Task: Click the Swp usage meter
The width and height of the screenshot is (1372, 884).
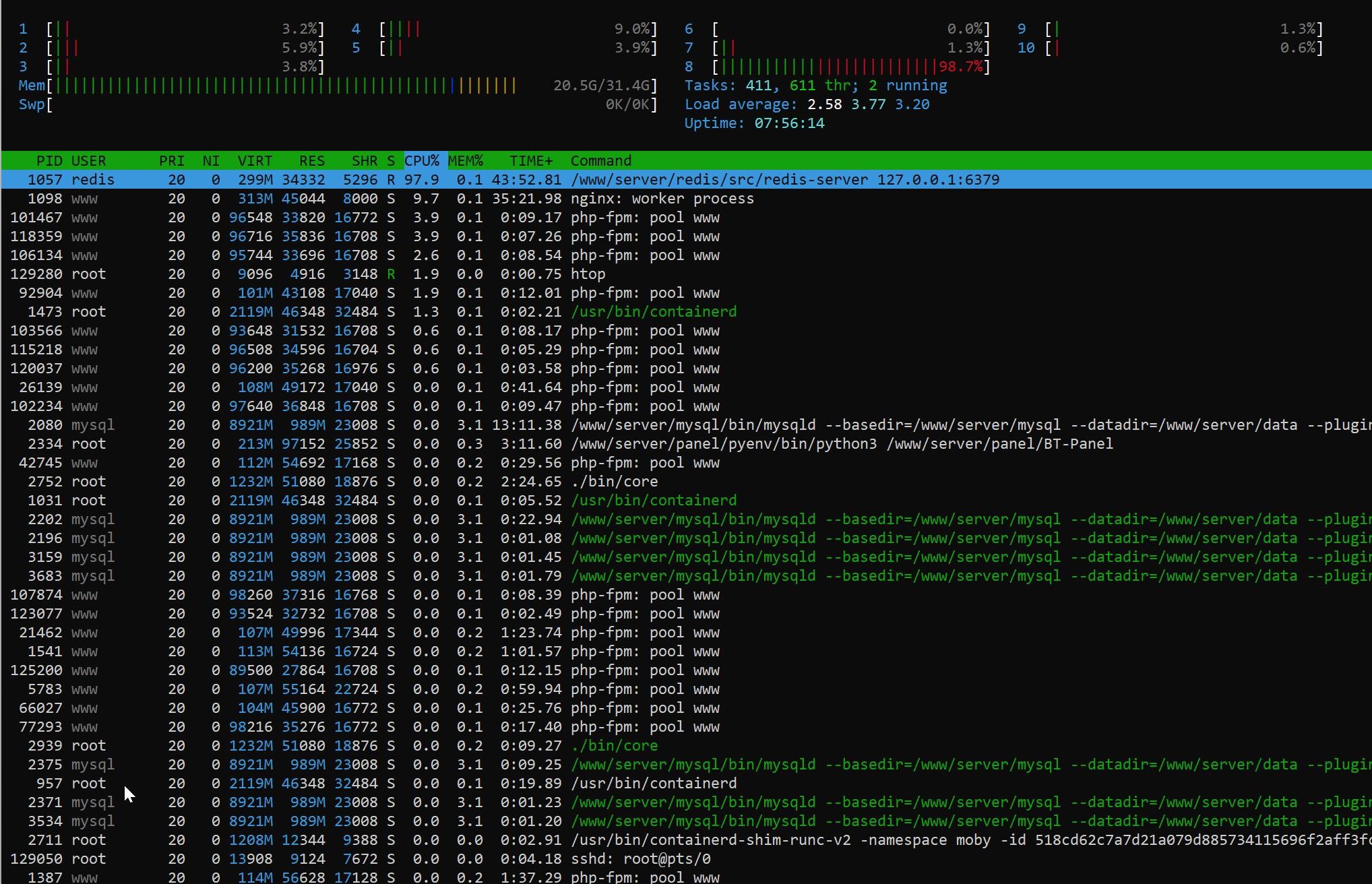Action: point(337,104)
